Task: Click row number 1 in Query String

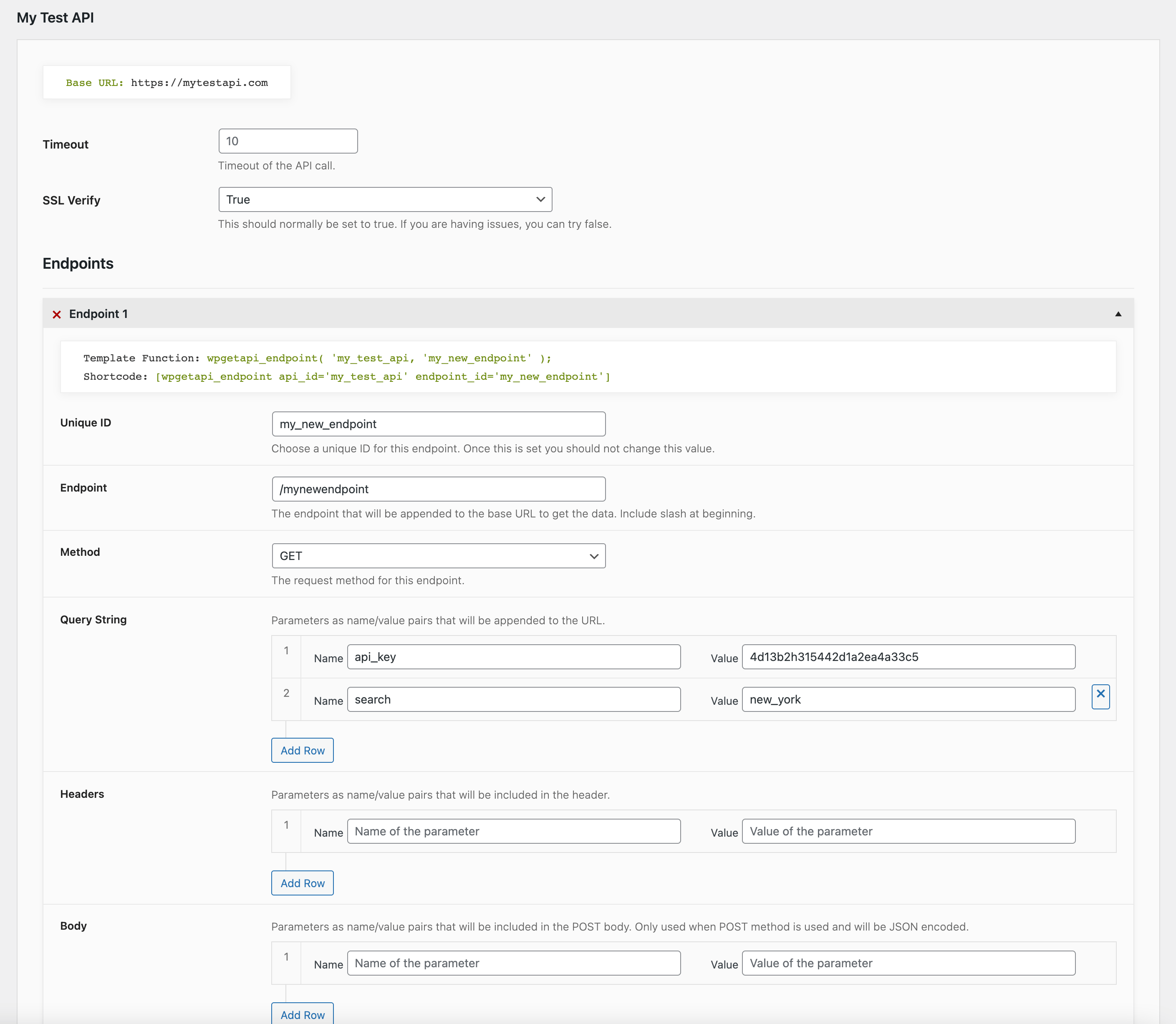Action: 286,651
